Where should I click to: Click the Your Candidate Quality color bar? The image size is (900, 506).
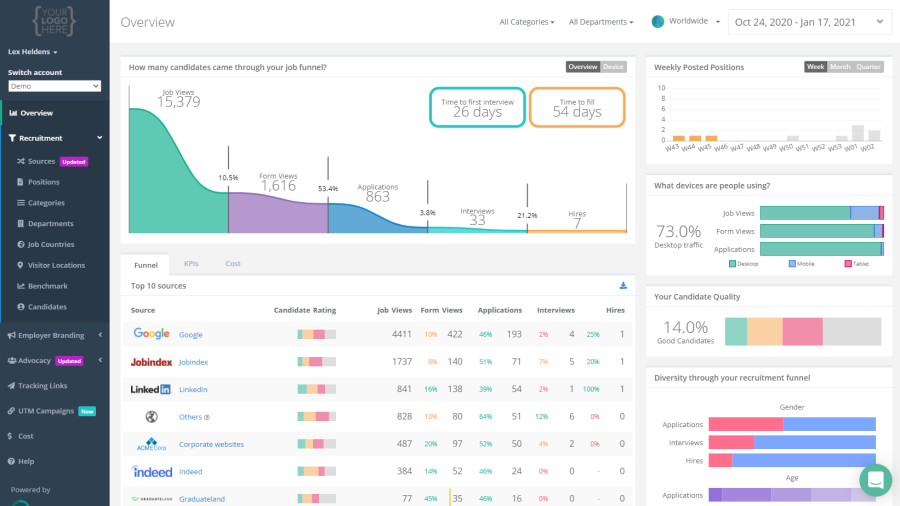tap(803, 332)
